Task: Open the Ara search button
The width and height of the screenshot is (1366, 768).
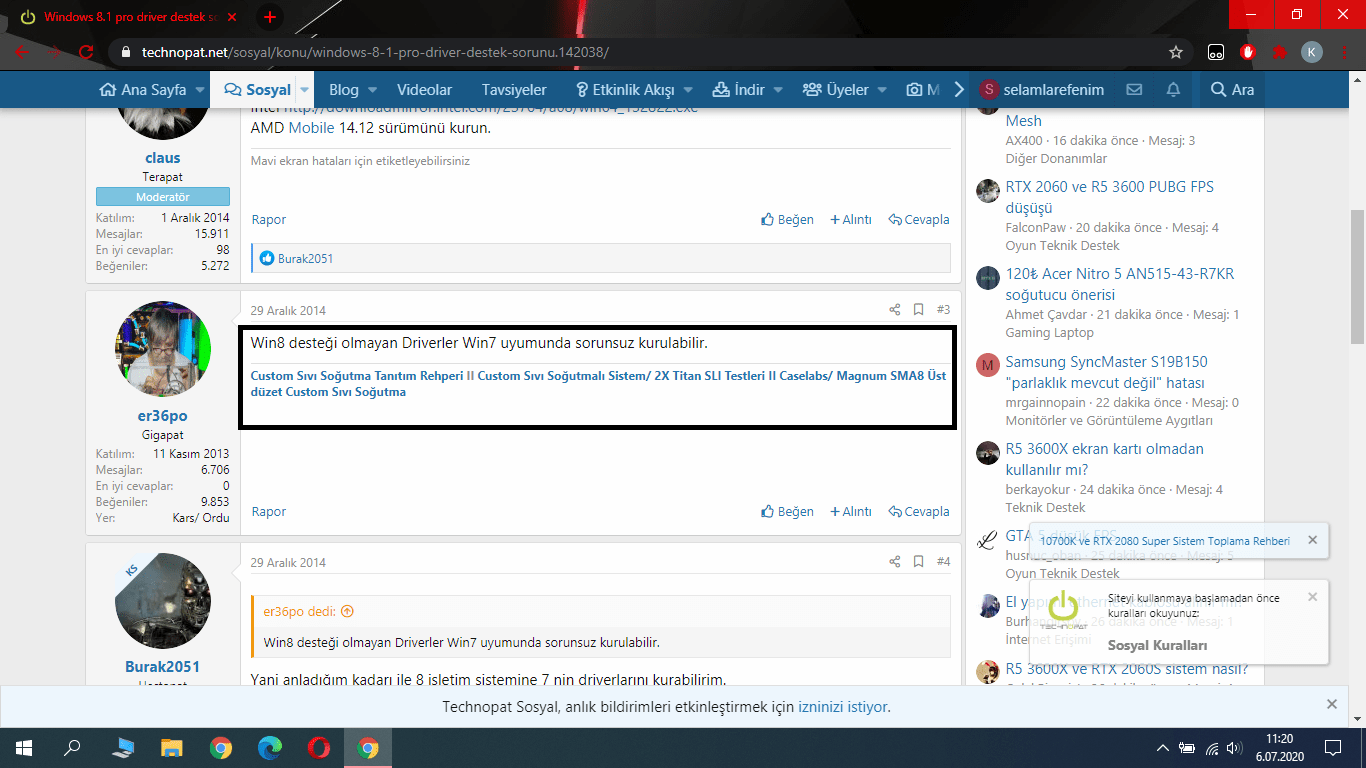Action: [x=1232, y=90]
